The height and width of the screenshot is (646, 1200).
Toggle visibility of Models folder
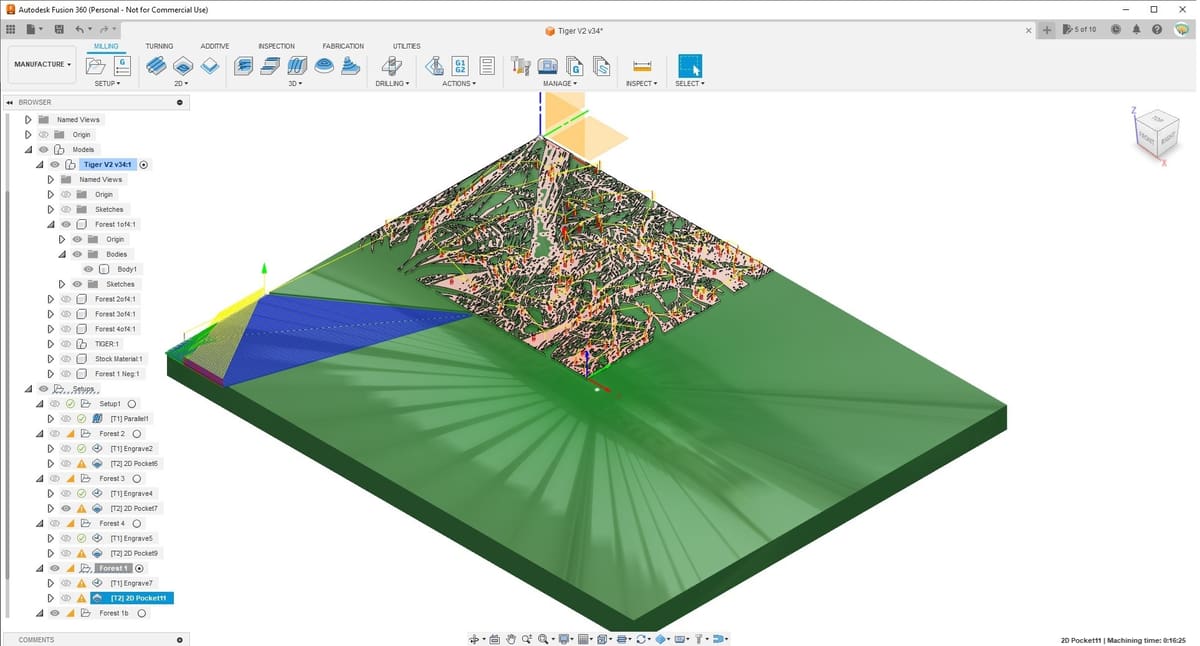tap(43, 150)
